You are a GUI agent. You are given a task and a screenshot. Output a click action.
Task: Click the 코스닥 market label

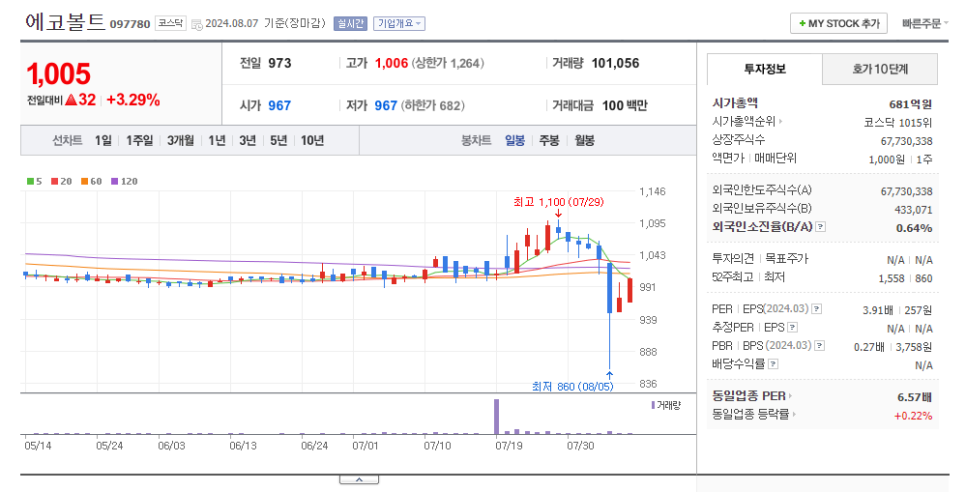[x=170, y=23]
